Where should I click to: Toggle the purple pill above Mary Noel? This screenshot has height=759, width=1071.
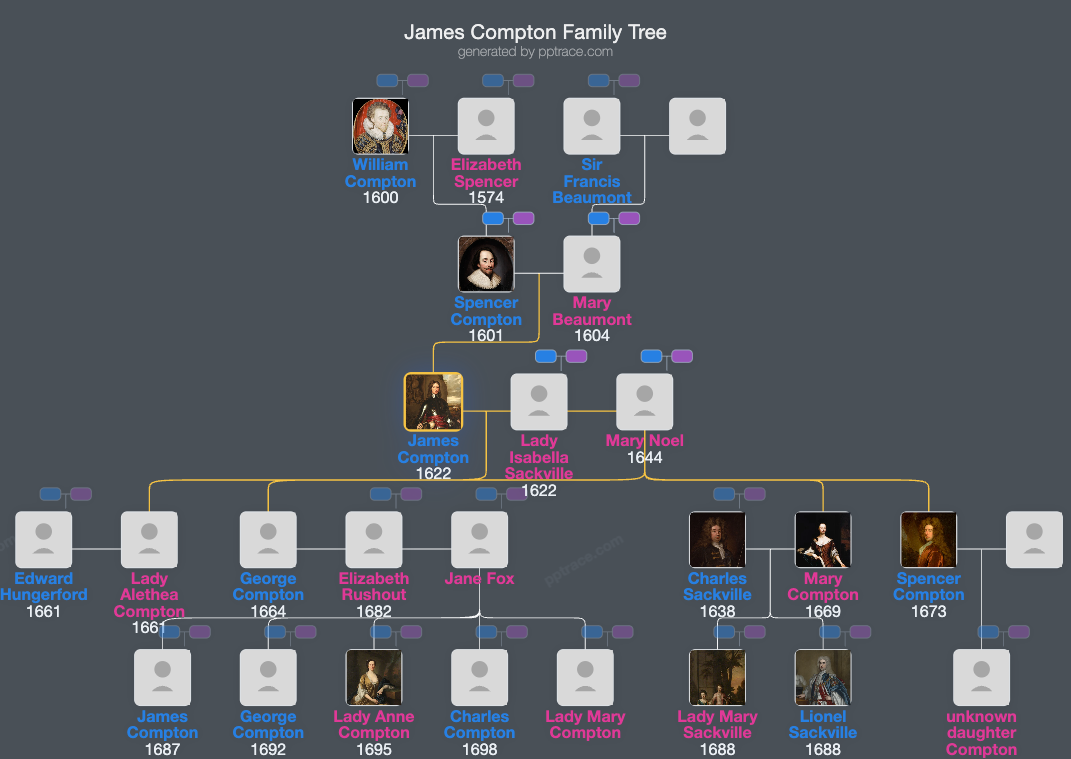pos(681,355)
